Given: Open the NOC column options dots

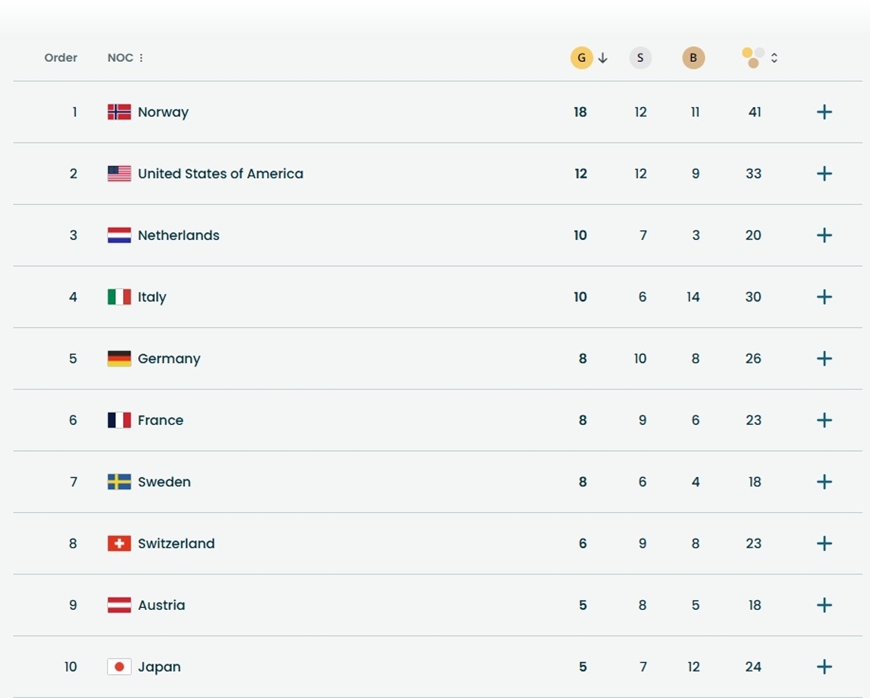Looking at the screenshot, I should pos(141,58).
